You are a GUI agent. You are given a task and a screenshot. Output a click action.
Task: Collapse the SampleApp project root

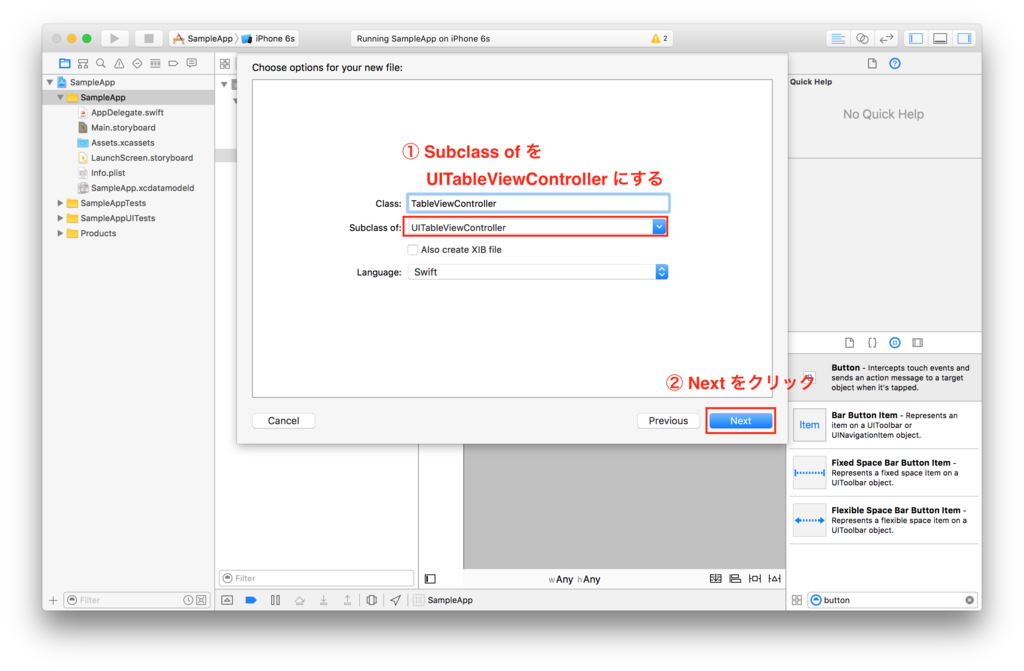(50, 82)
